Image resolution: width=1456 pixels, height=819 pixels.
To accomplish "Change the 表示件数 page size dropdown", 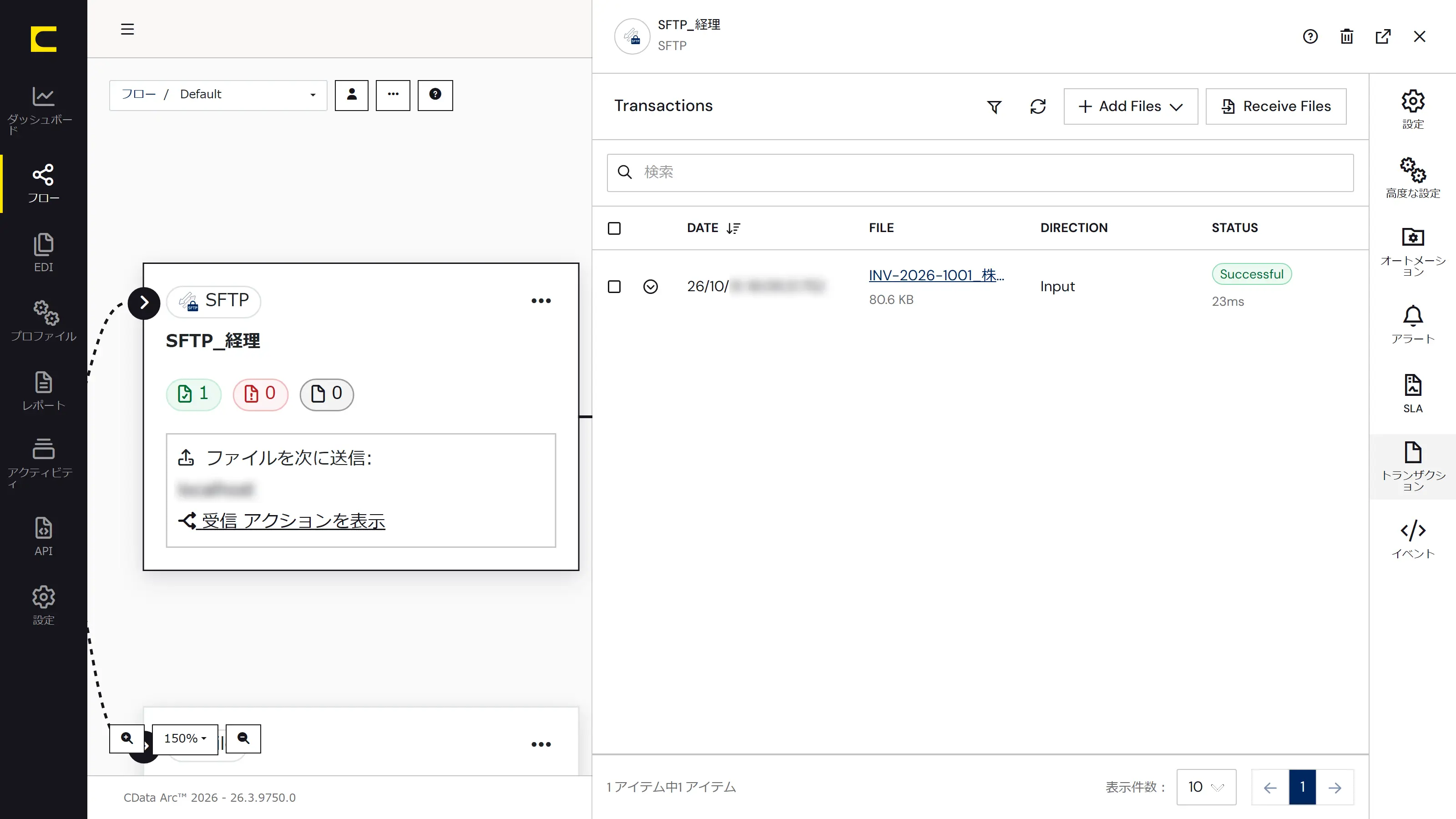I will (x=1206, y=787).
